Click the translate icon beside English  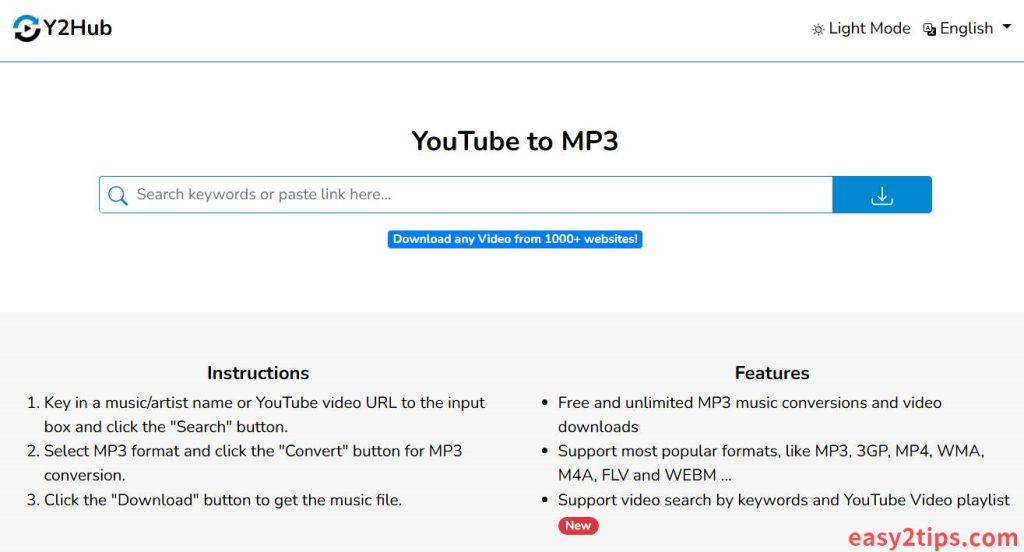point(929,29)
